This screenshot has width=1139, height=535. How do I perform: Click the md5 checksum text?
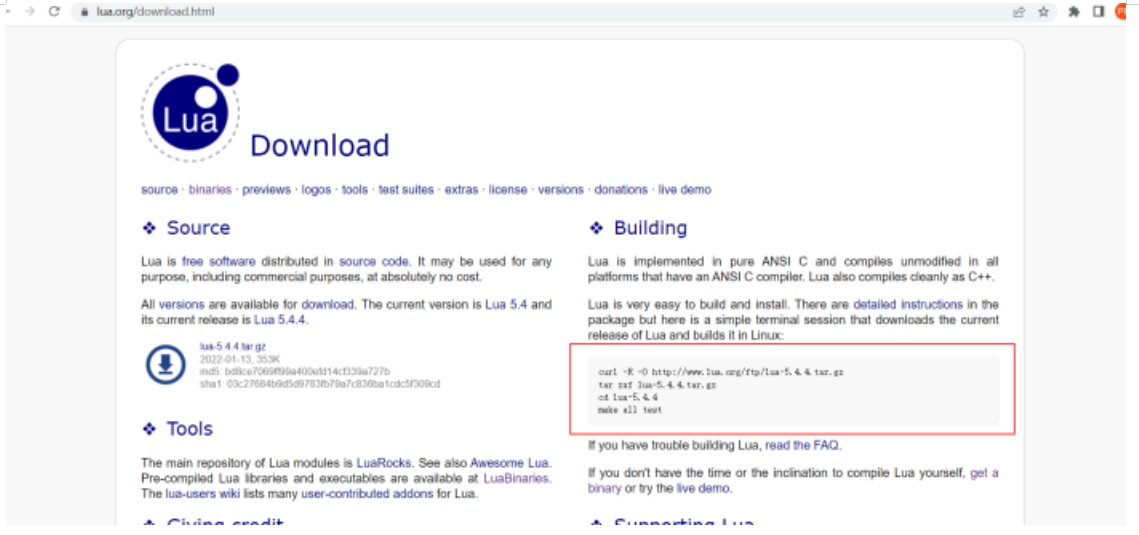[295, 371]
